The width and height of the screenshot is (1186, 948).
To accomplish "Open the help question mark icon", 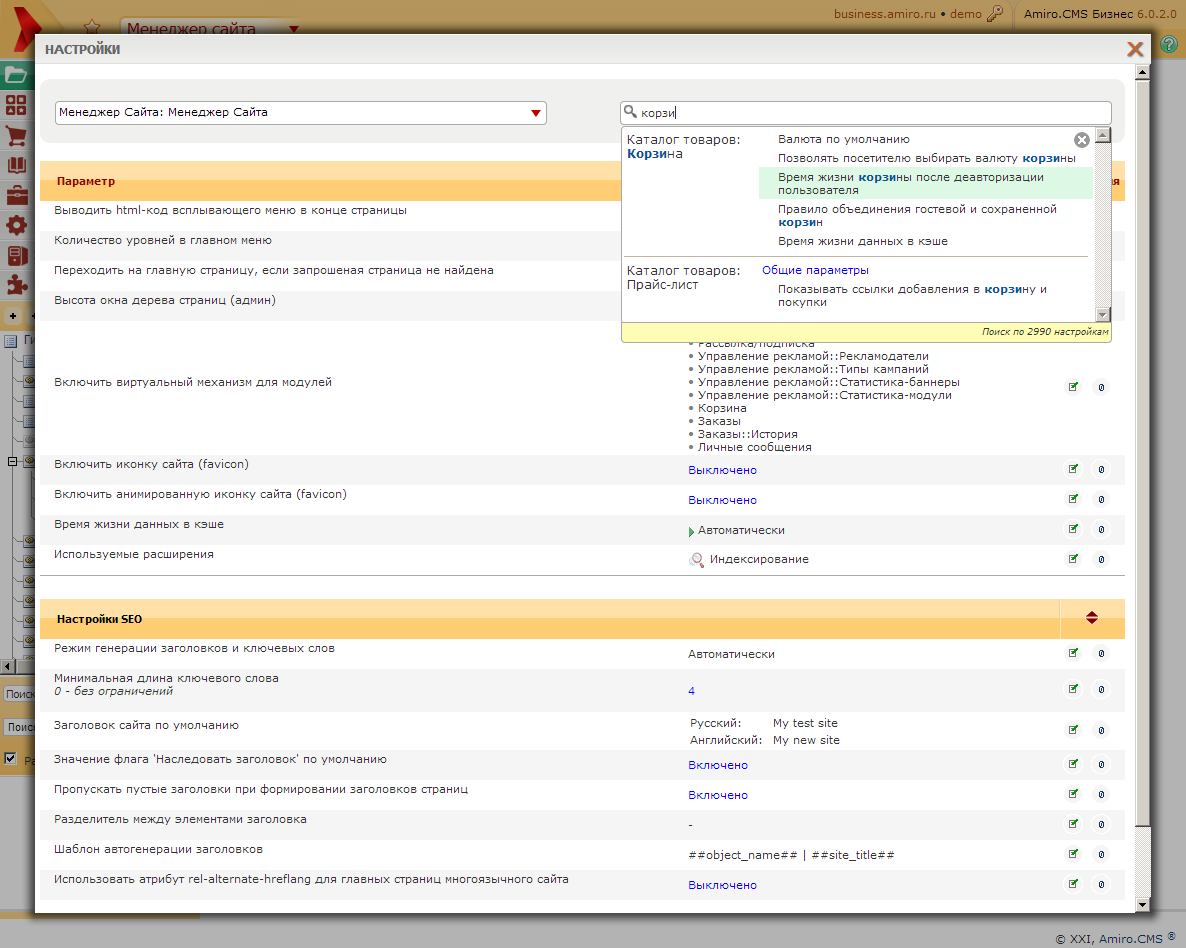I will click(1168, 45).
